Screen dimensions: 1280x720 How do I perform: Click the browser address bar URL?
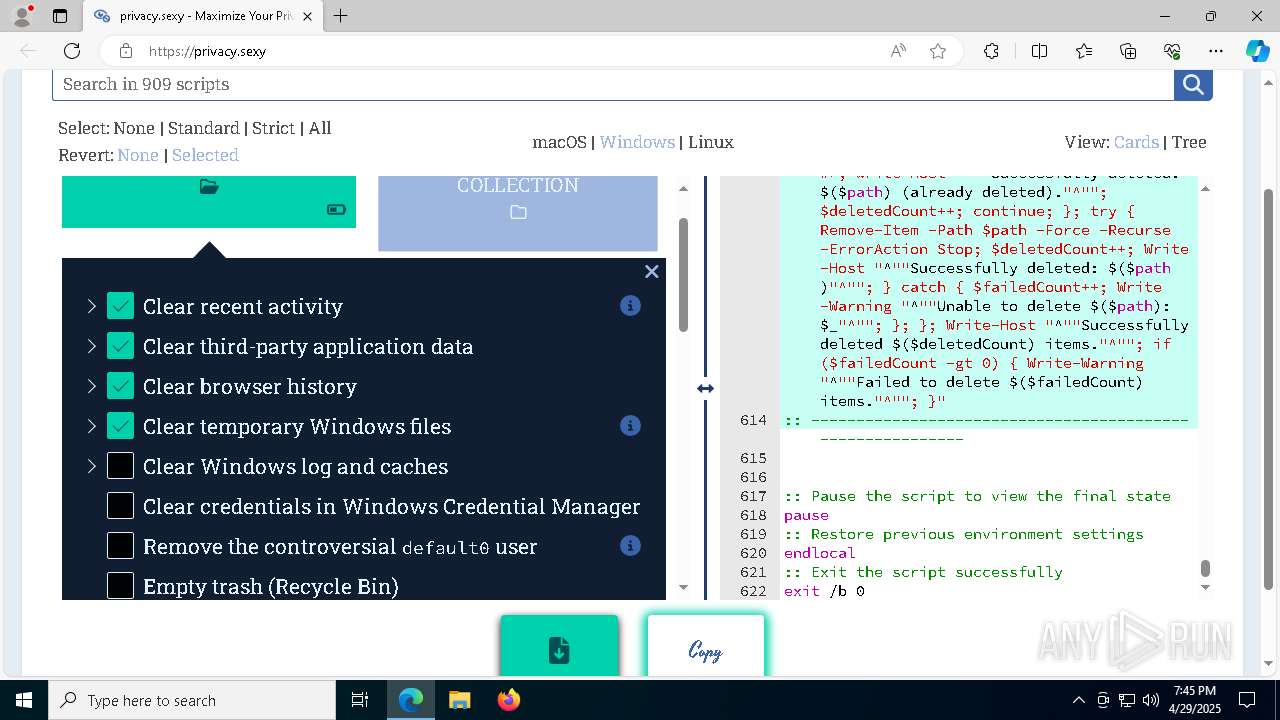click(x=207, y=51)
